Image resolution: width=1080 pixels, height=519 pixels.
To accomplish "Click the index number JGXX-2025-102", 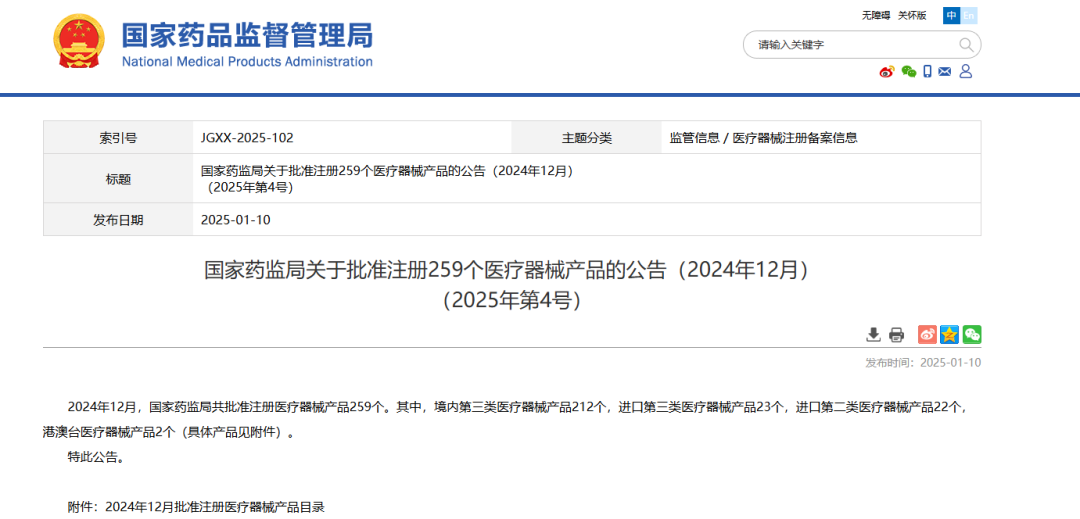I will pos(247,138).
